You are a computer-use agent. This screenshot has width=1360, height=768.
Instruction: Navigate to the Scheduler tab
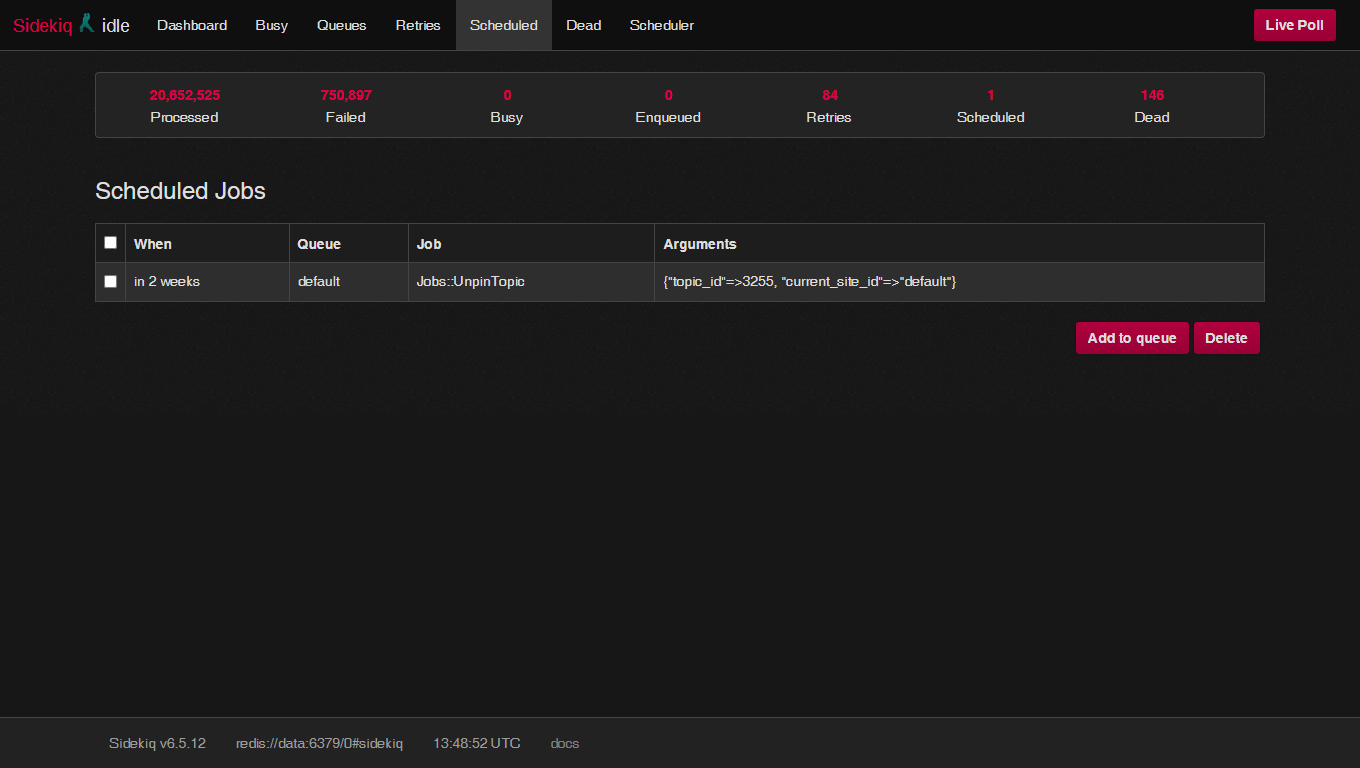point(662,25)
